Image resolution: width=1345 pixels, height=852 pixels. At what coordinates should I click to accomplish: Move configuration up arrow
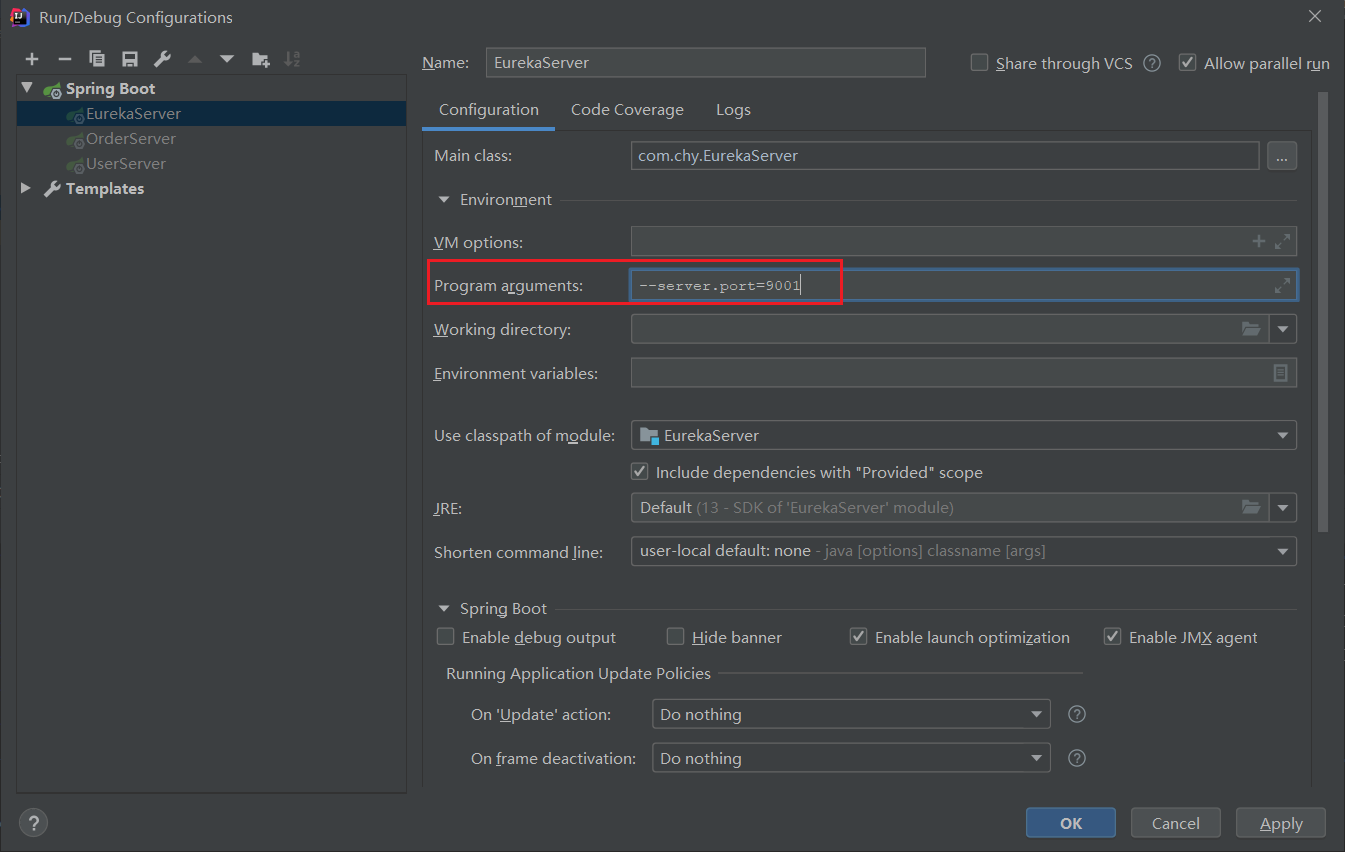click(x=195, y=59)
